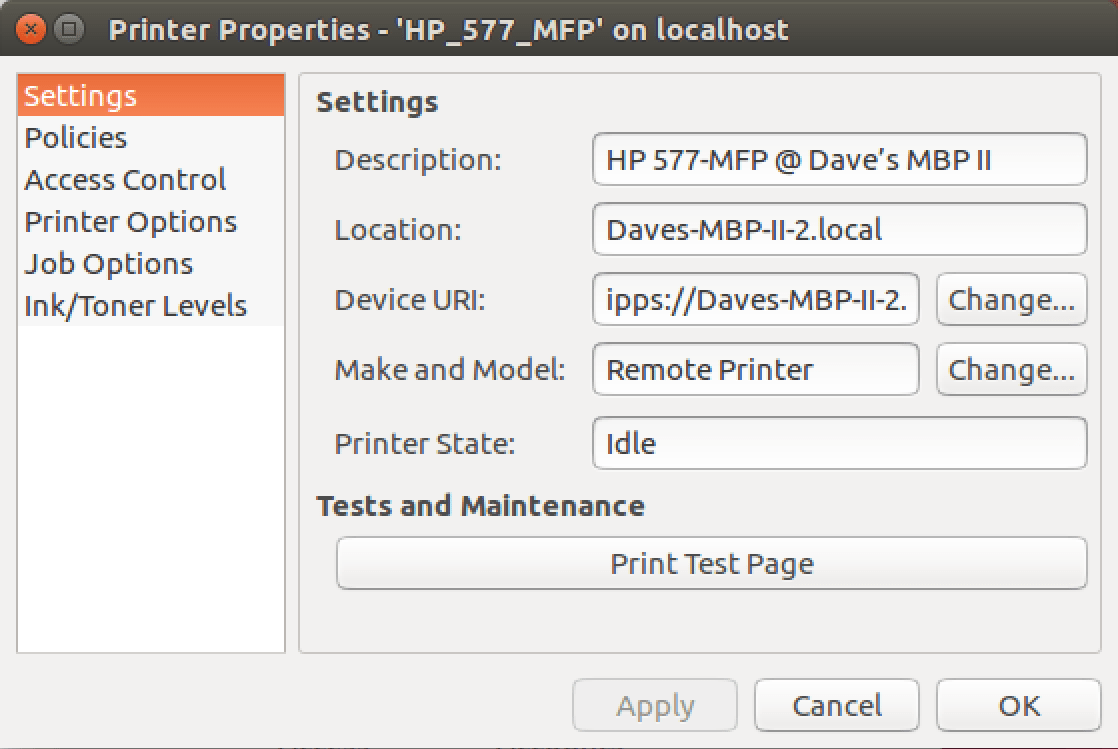Cancel the printer properties dialog
Viewport: 1118px width, 749px height.
836,705
